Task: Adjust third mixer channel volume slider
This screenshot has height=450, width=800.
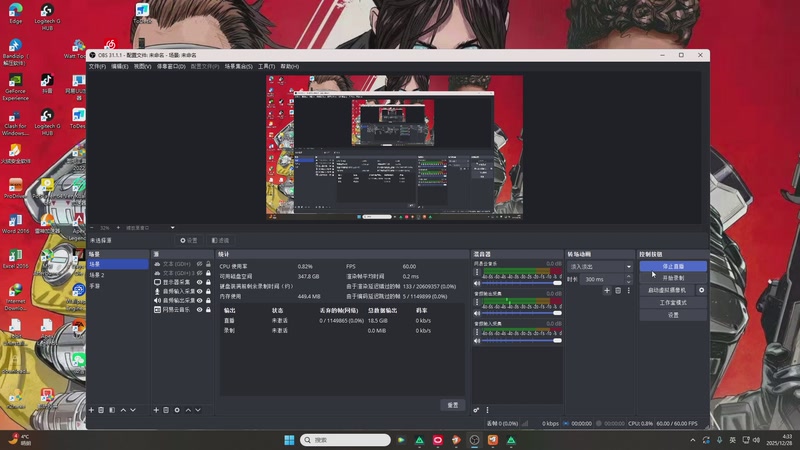Action: (x=521, y=340)
